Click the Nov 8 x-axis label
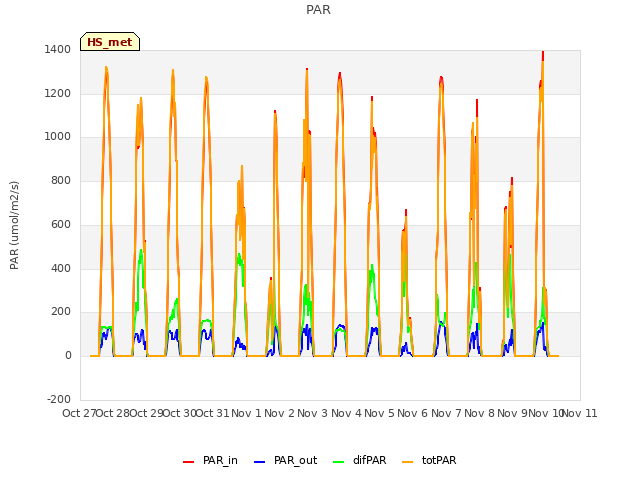Image resolution: width=640 pixels, height=480 pixels. tap(480, 413)
